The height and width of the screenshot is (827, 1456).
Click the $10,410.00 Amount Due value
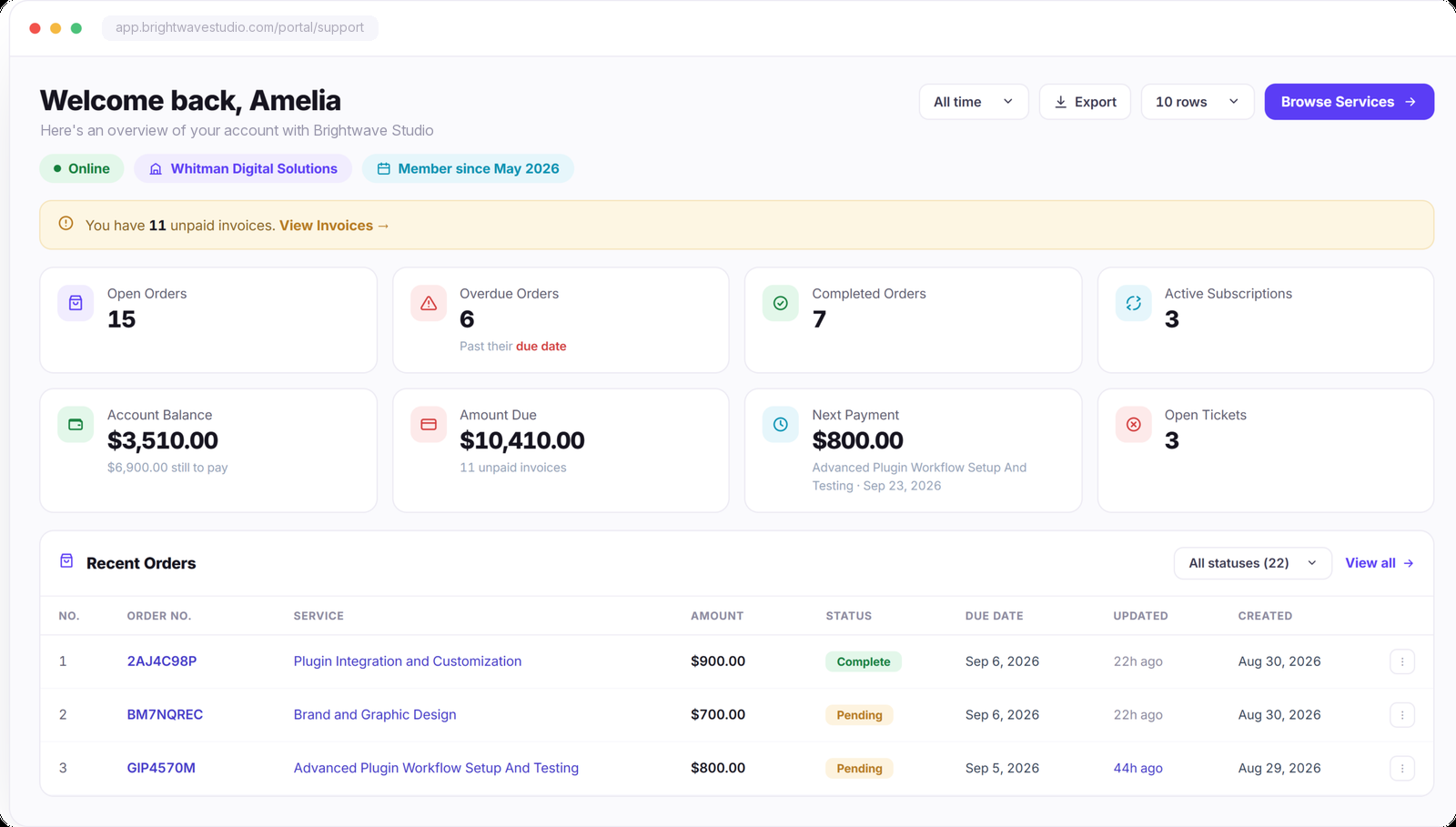pyautogui.click(x=522, y=441)
